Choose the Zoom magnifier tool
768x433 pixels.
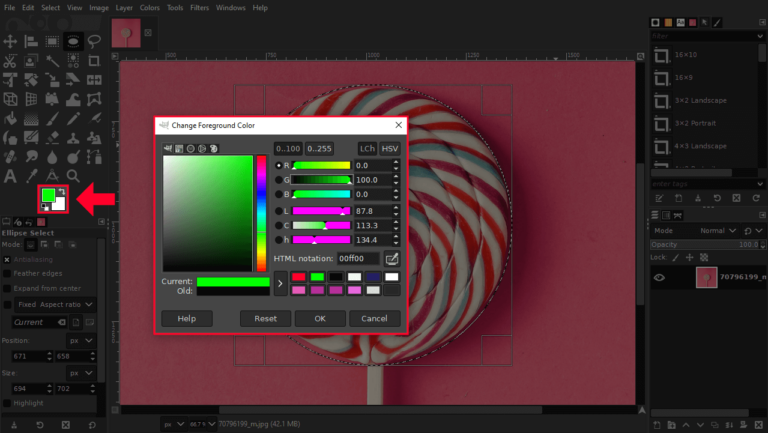click(73, 176)
